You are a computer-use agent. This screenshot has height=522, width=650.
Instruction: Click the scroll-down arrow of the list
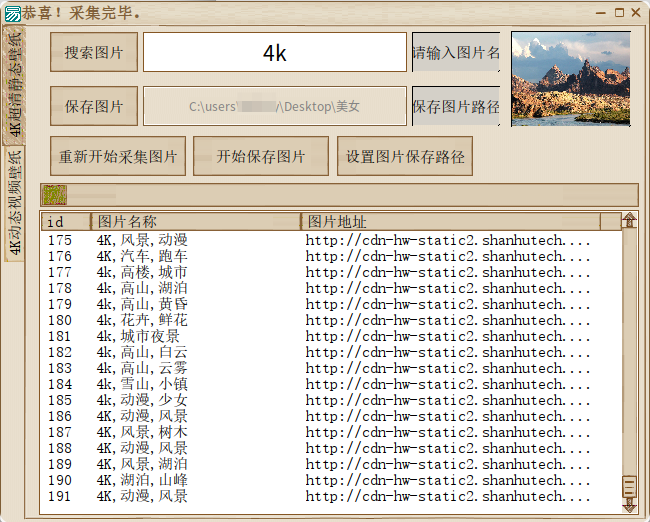tap(629, 506)
